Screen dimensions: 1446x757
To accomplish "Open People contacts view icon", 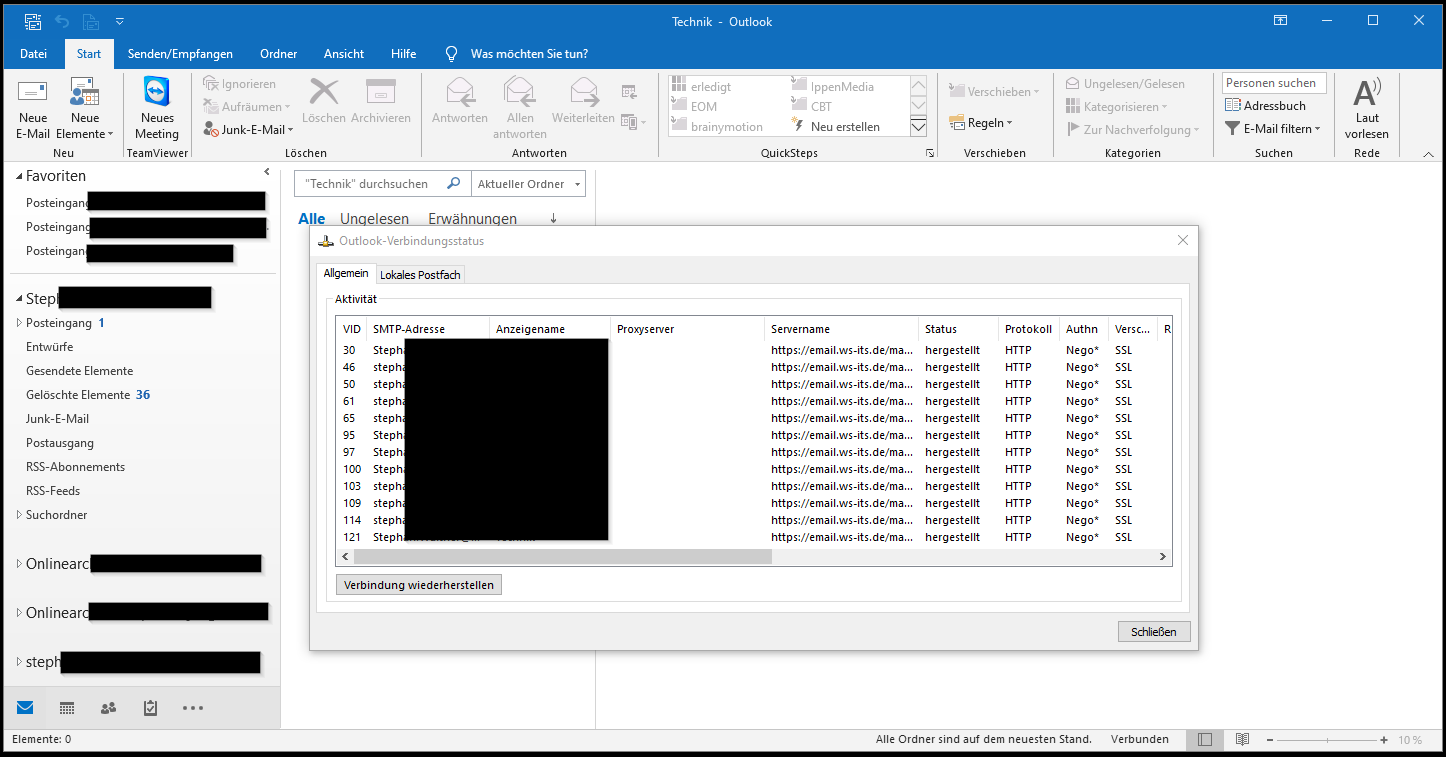I will coord(109,708).
